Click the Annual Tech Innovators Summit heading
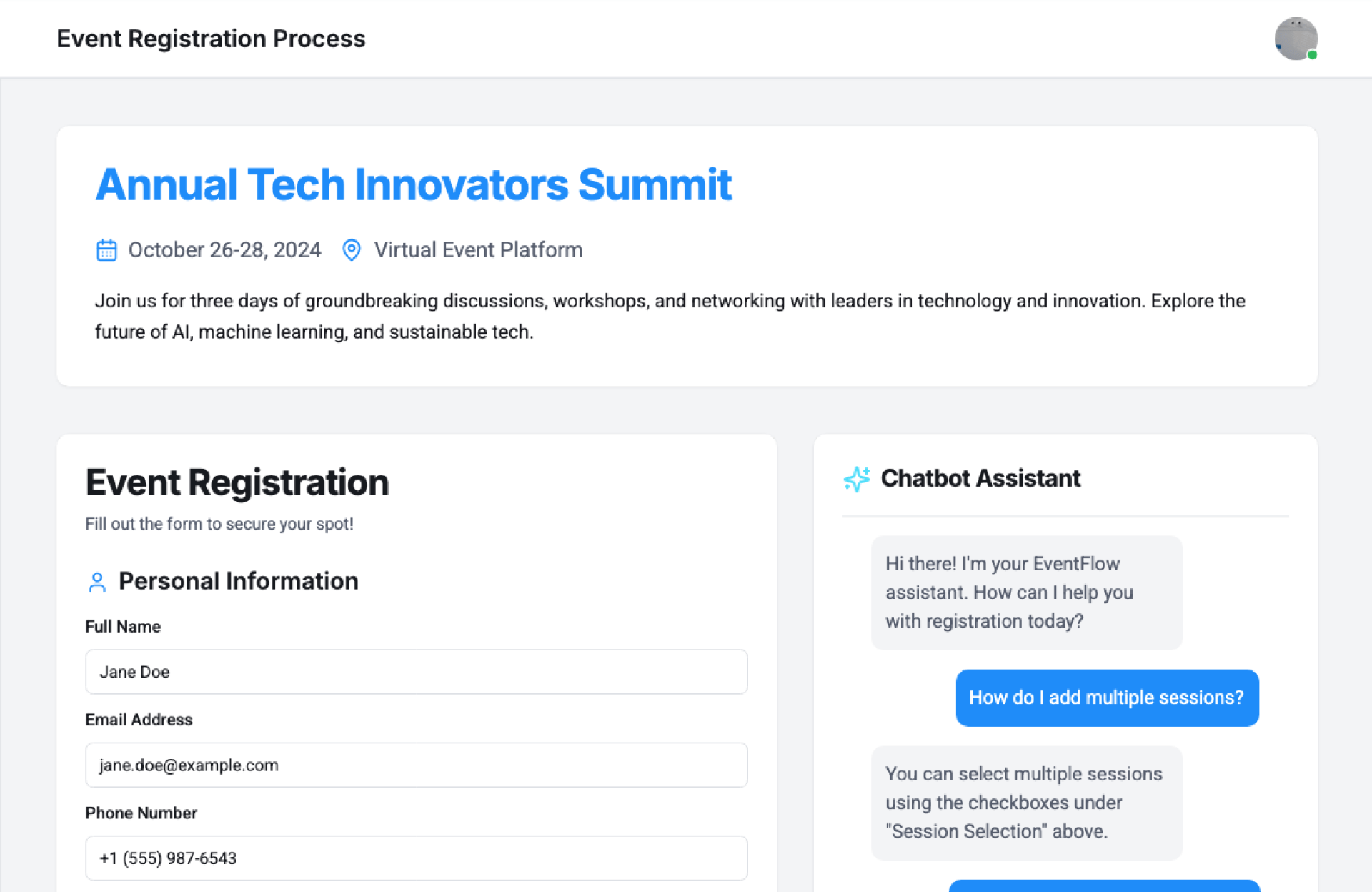The height and width of the screenshot is (892, 1372). click(x=413, y=184)
